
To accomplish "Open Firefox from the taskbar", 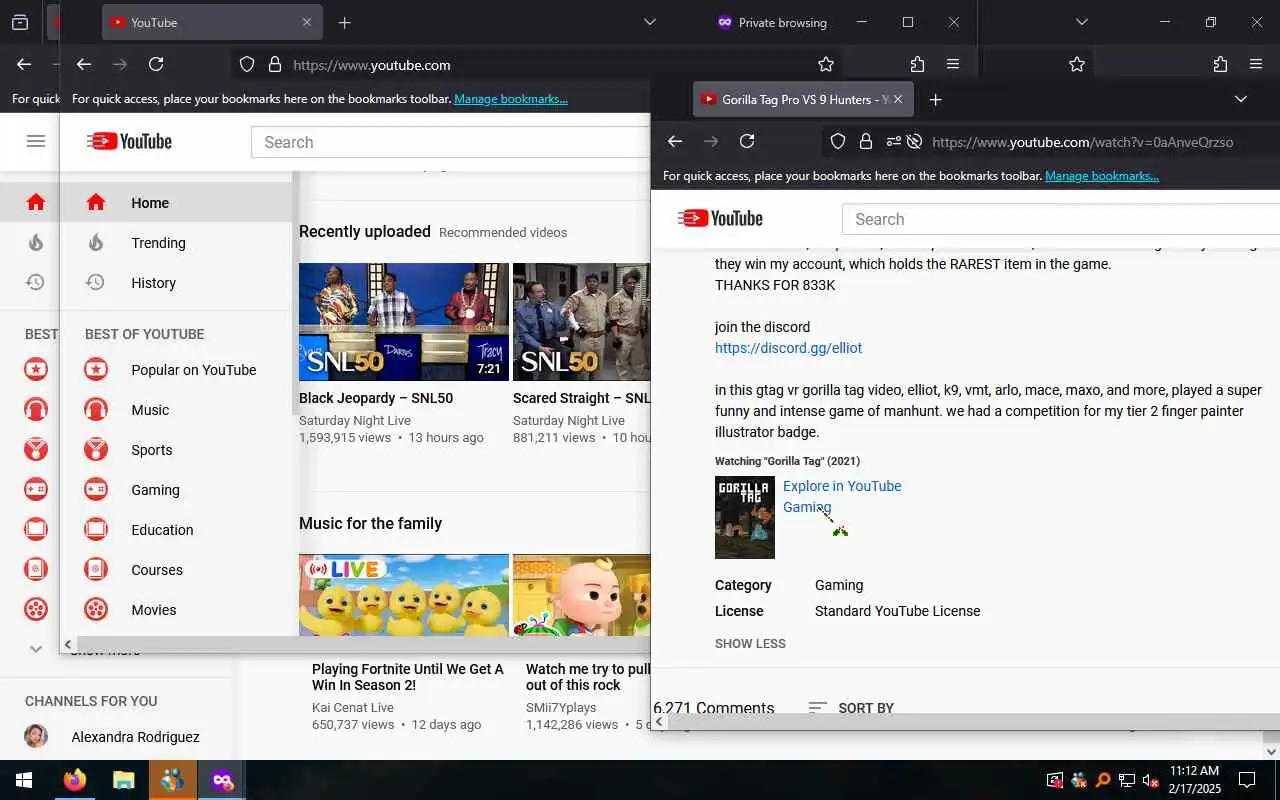I will [75, 780].
